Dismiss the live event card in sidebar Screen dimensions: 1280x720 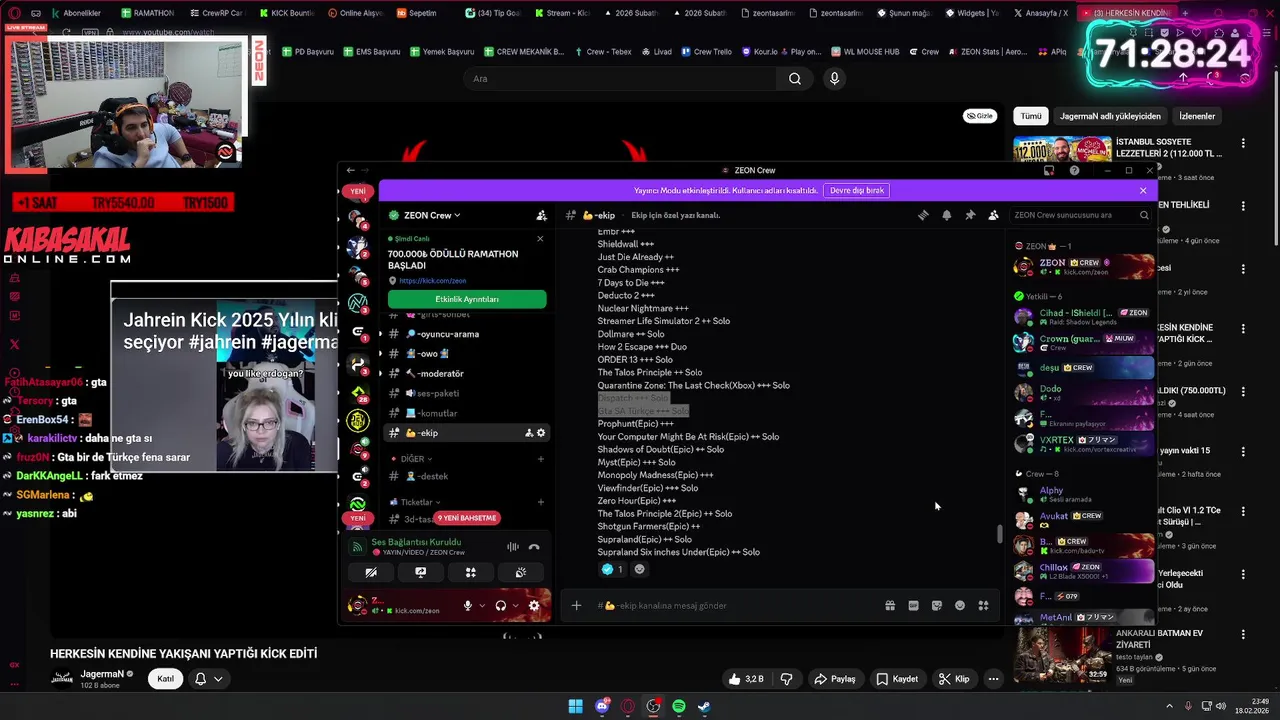[x=540, y=238]
